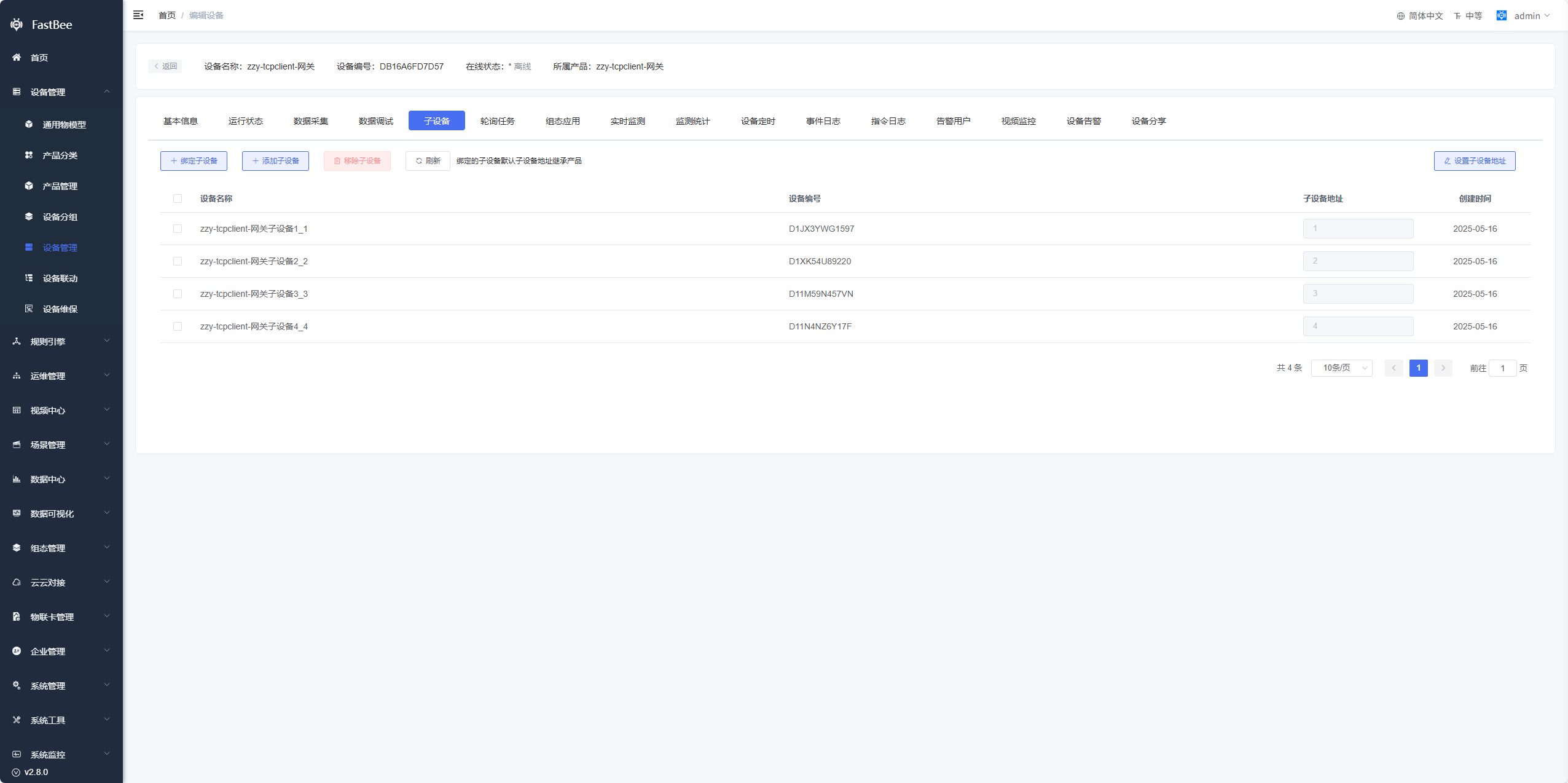This screenshot has height=783, width=1568.
Task: Click the 设备联动 icon in the sidebar
Action: point(29,278)
